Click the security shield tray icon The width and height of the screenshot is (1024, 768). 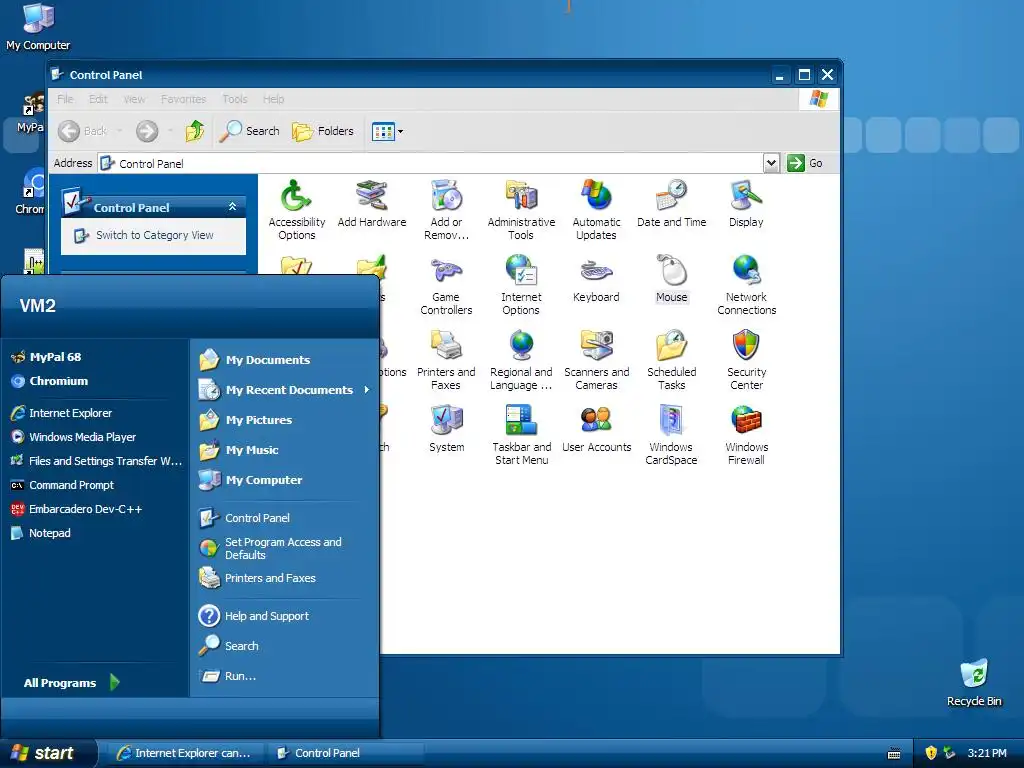(x=931, y=753)
